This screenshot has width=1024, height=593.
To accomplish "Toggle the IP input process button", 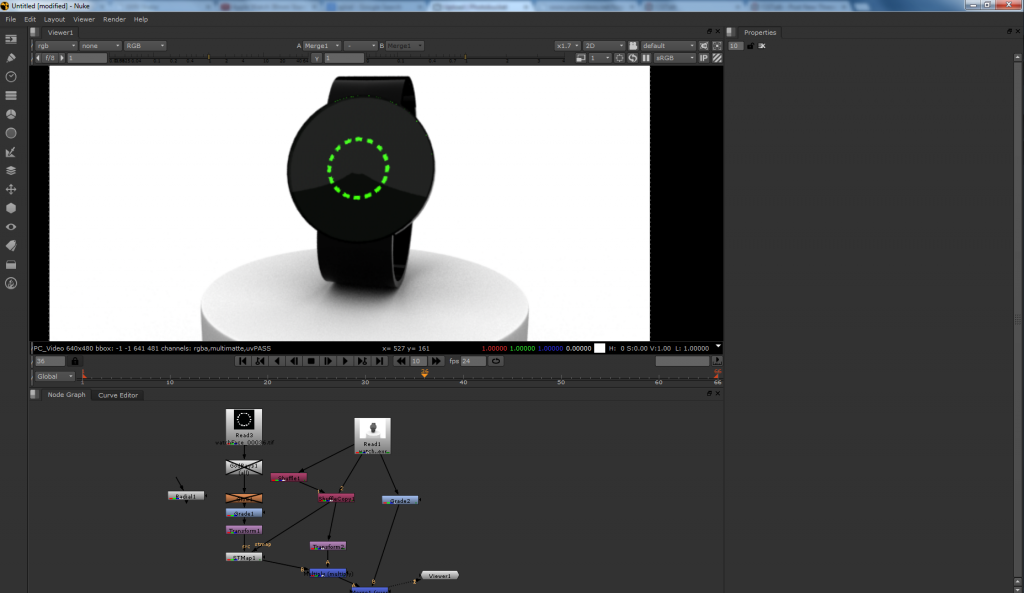I will click(x=704, y=58).
